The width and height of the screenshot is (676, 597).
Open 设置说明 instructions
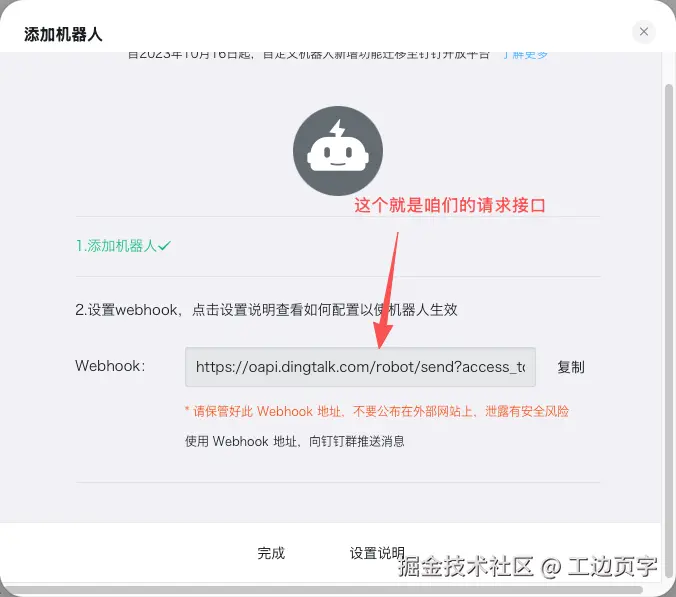(377, 553)
